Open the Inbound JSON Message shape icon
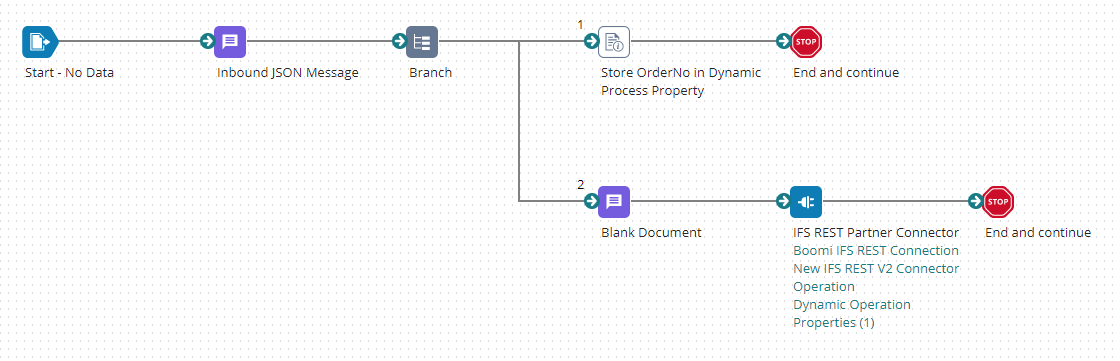The height and width of the screenshot is (361, 1120). coord(230,41)
